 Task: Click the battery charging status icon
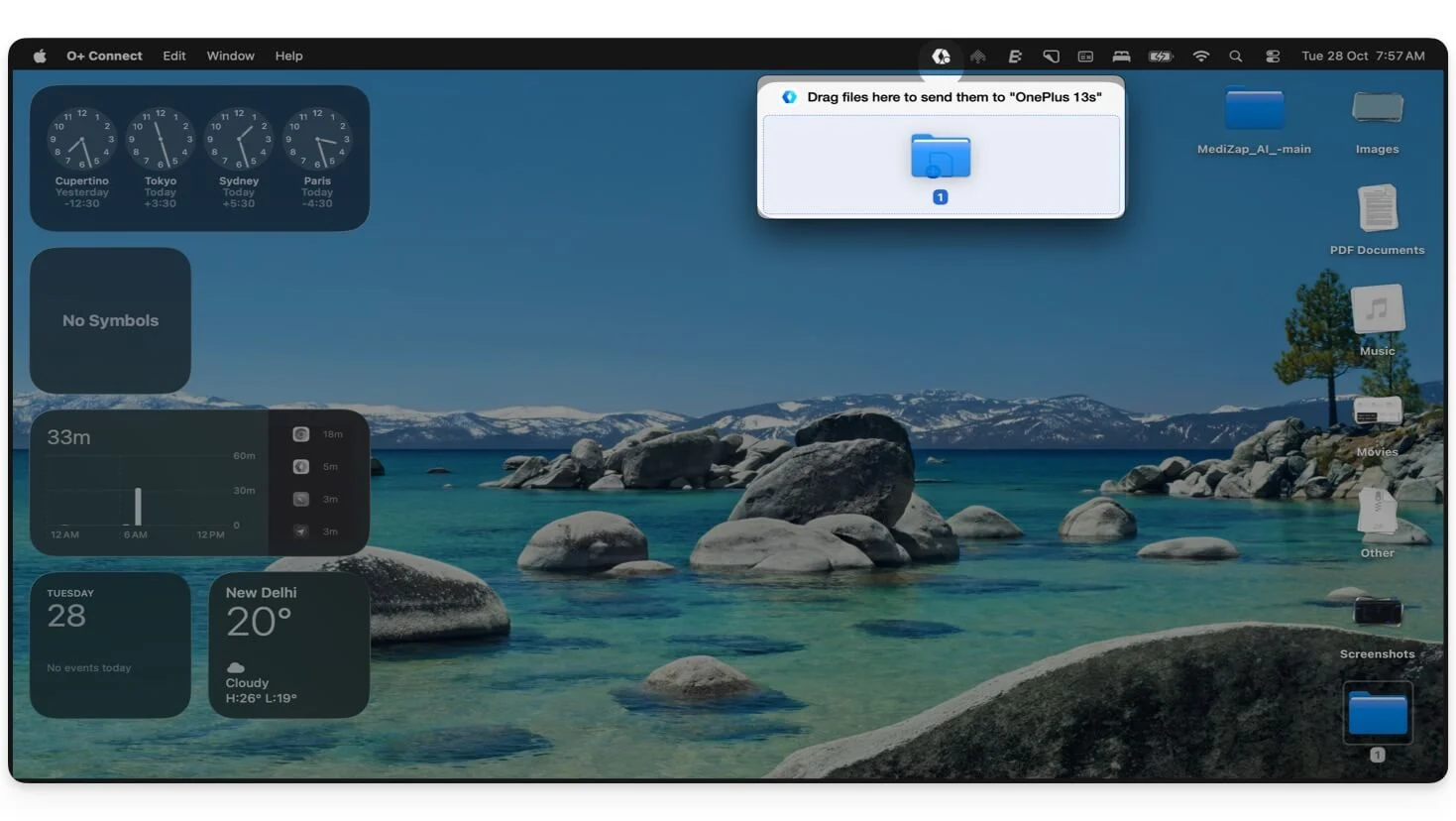click(1160, 57)
